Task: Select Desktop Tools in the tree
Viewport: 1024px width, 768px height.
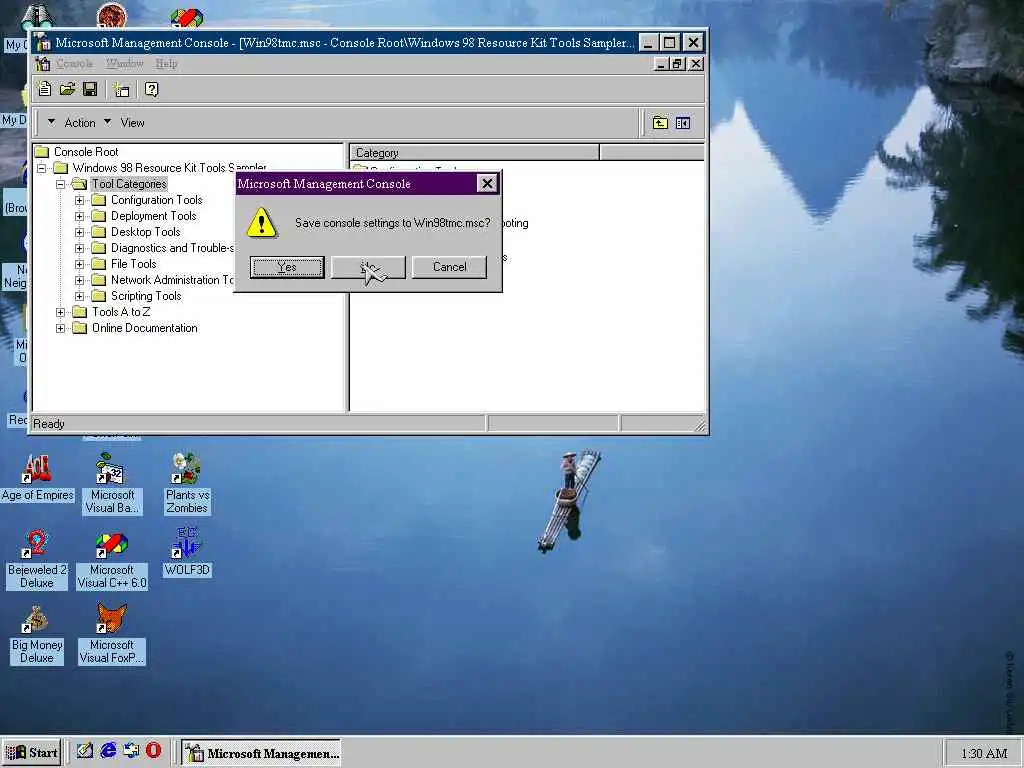Action: point(146,232)
